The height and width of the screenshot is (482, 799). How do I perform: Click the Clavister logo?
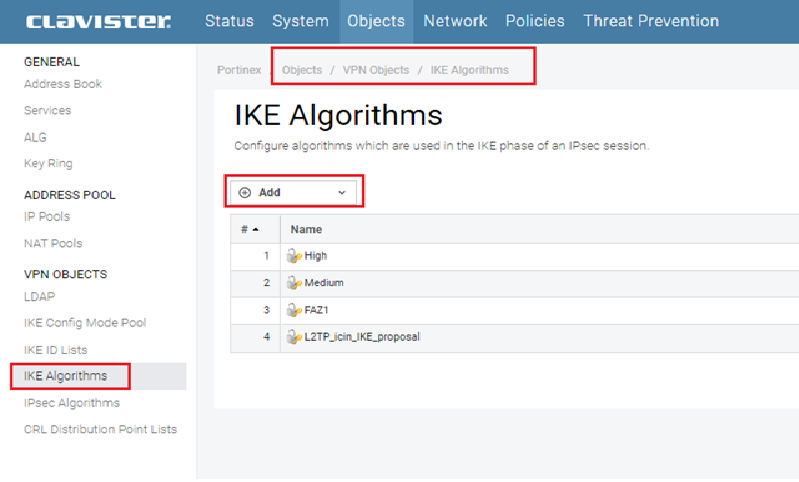tap(98, 21)
